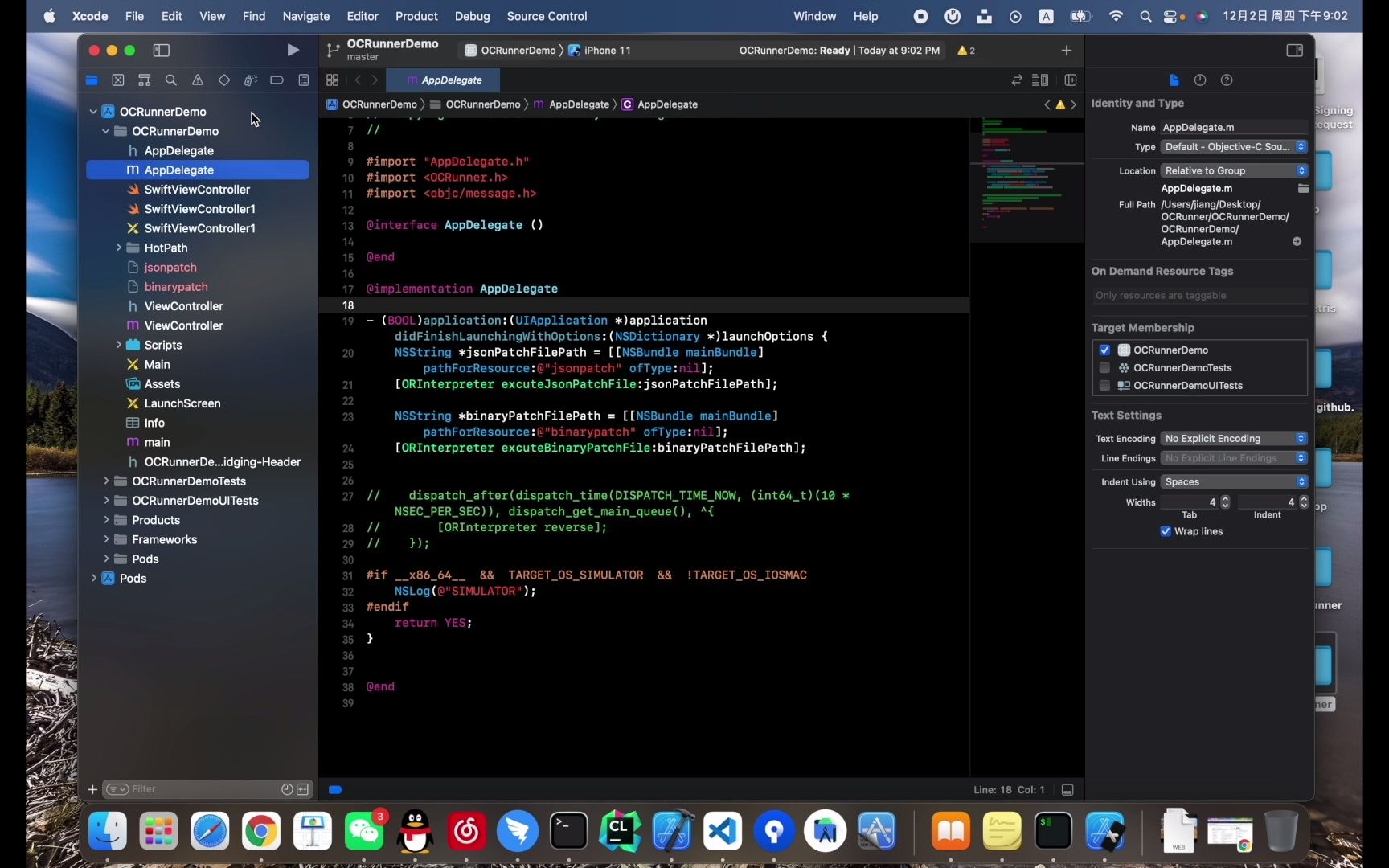Run the project with the play button
Image resolution: width=1389 pixels, height=868 pixels.
click(293, 50)
